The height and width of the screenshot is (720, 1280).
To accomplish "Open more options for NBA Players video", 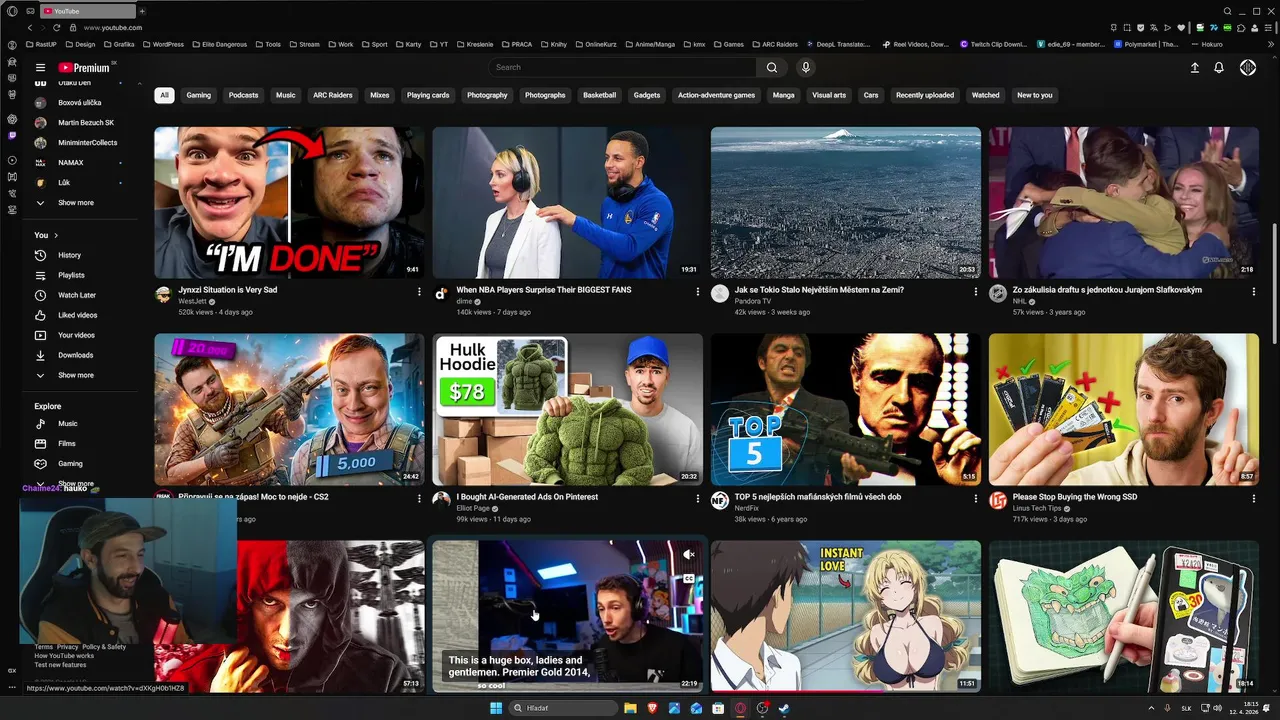I will (697, 291).
